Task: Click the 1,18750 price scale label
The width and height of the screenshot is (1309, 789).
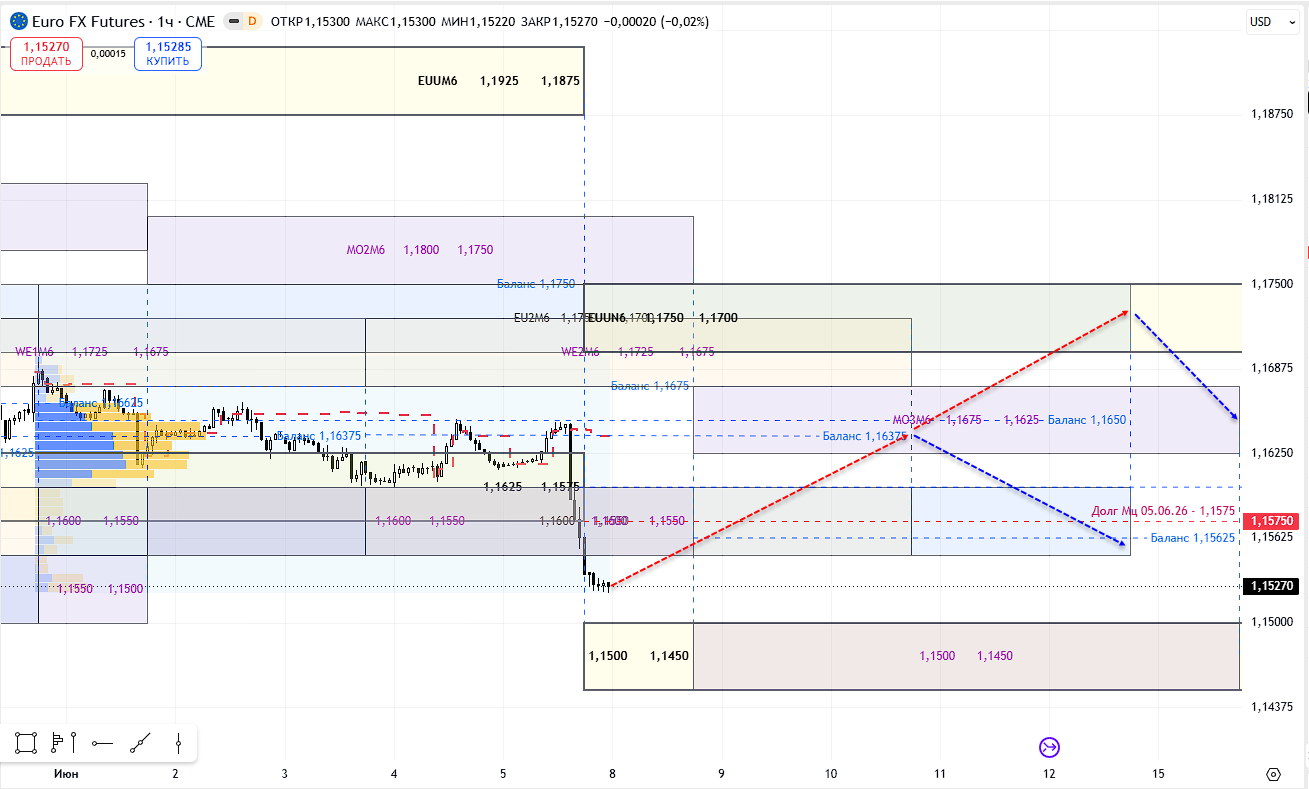Action: (1272, 114)
